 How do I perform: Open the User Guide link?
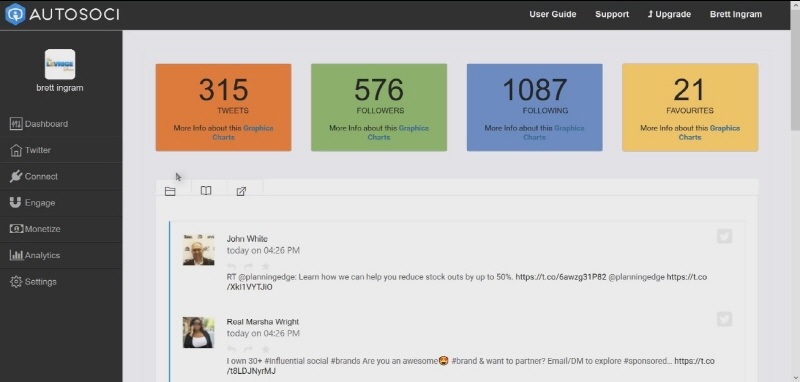(553, 14)
